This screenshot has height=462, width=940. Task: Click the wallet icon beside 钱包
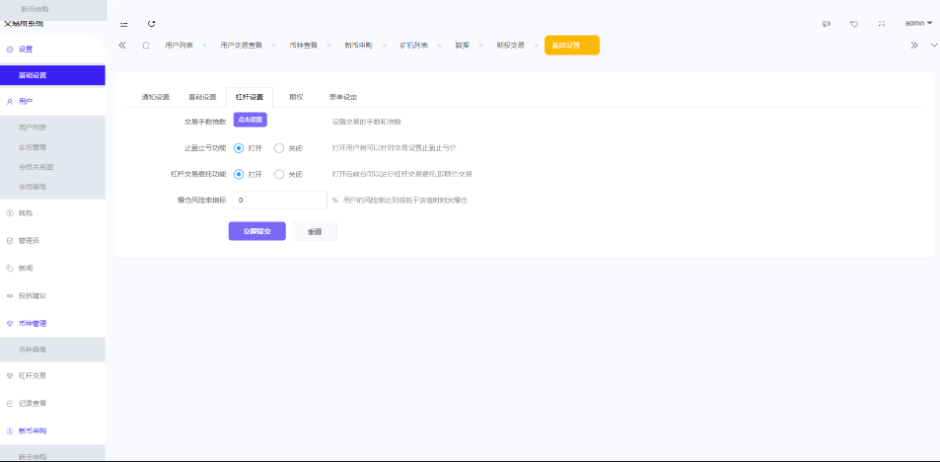10,213
